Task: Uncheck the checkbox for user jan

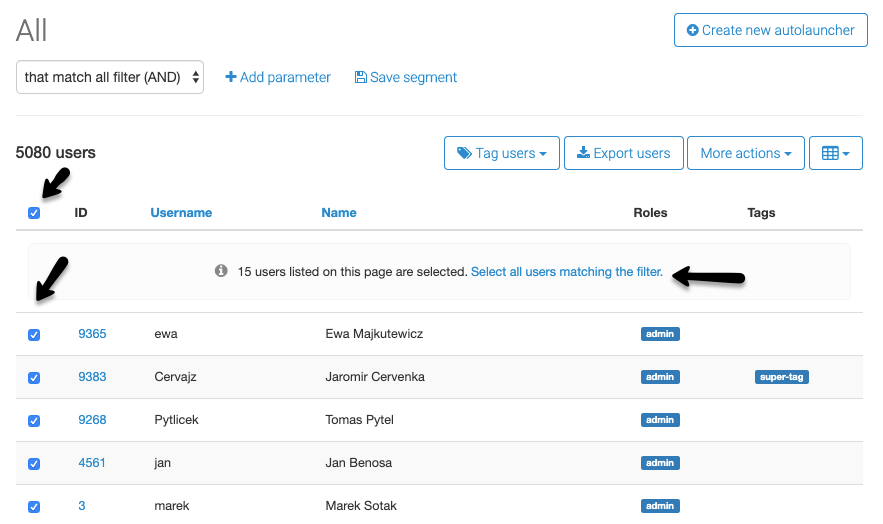Action: pyautogui.click(x=34, y=464)
